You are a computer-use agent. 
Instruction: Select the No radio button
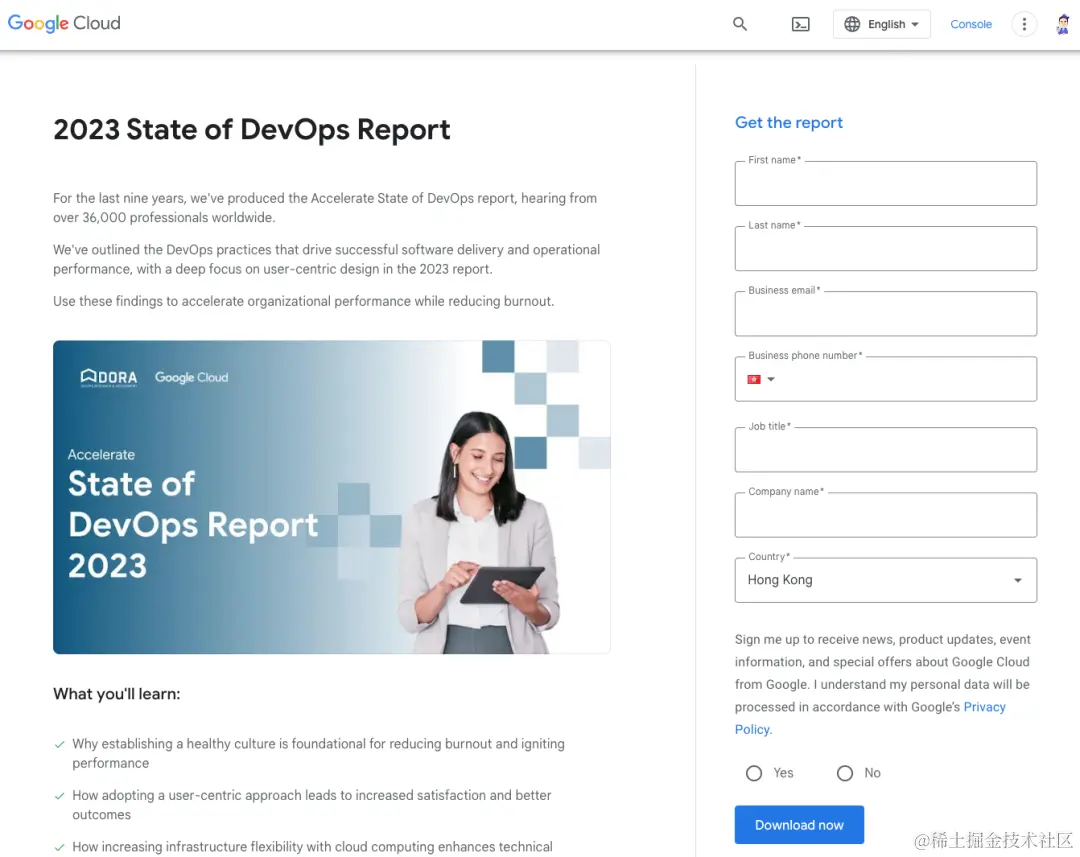pos(845,773)
